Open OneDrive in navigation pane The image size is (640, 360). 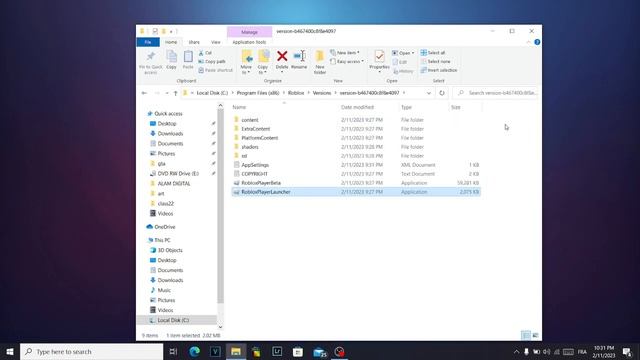coord(164,227)
